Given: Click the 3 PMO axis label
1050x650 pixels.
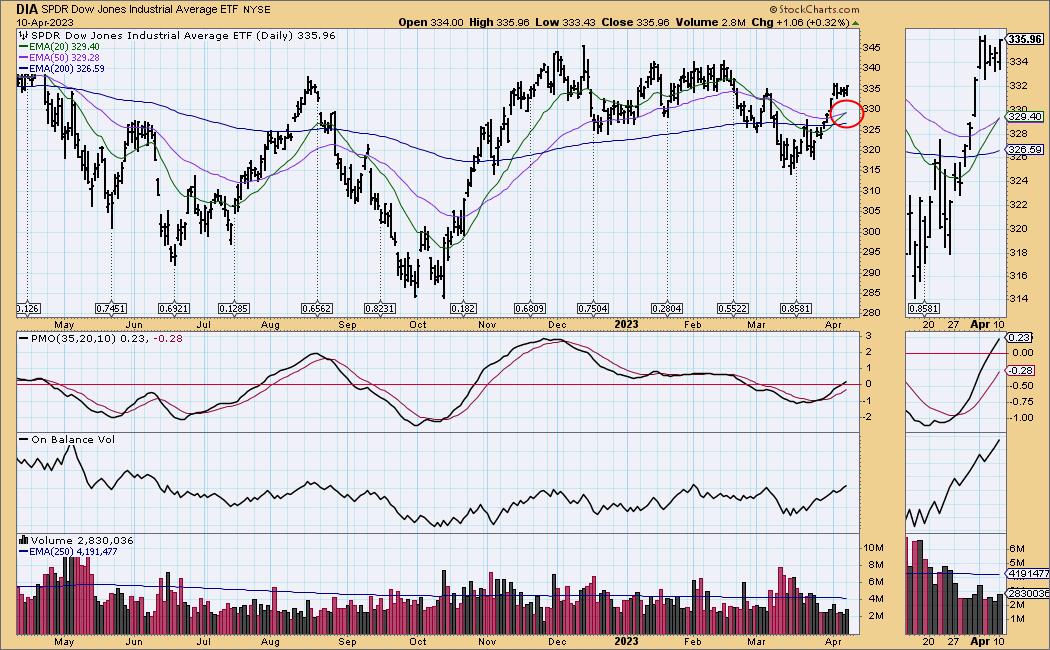Looking at the screenshot, I should [x=867, y=335].
